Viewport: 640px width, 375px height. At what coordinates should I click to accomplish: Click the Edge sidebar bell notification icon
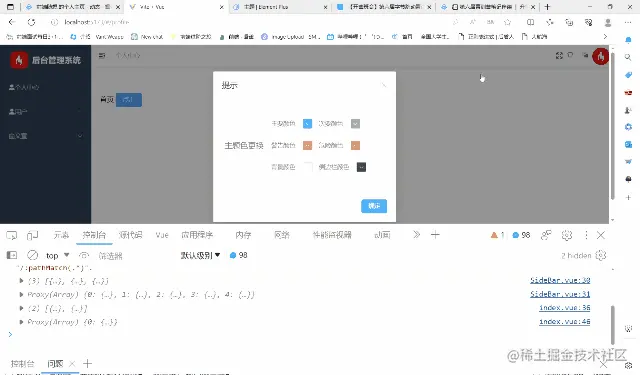[628, 40]
